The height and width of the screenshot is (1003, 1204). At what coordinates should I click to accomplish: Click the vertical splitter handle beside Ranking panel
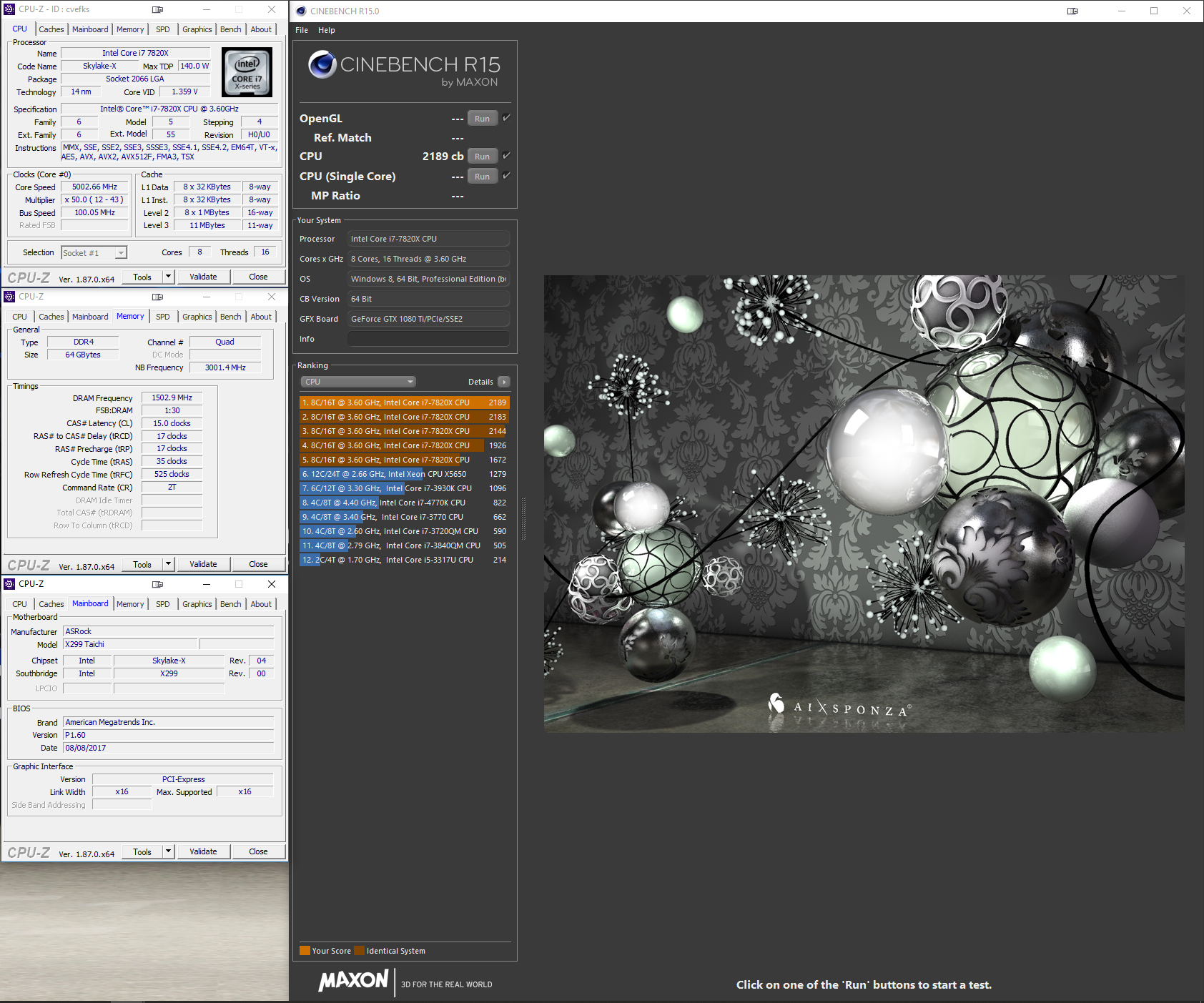click(524, 518)
